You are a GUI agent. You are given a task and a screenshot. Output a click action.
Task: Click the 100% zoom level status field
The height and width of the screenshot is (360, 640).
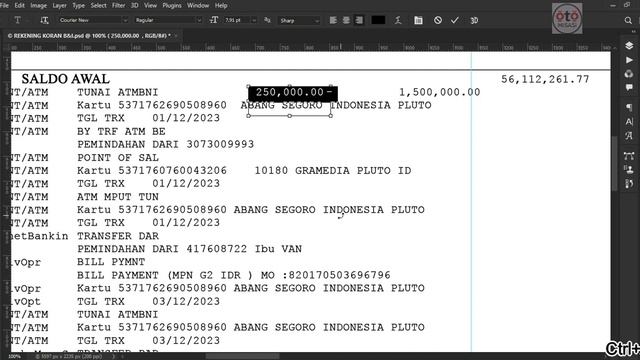14,356
